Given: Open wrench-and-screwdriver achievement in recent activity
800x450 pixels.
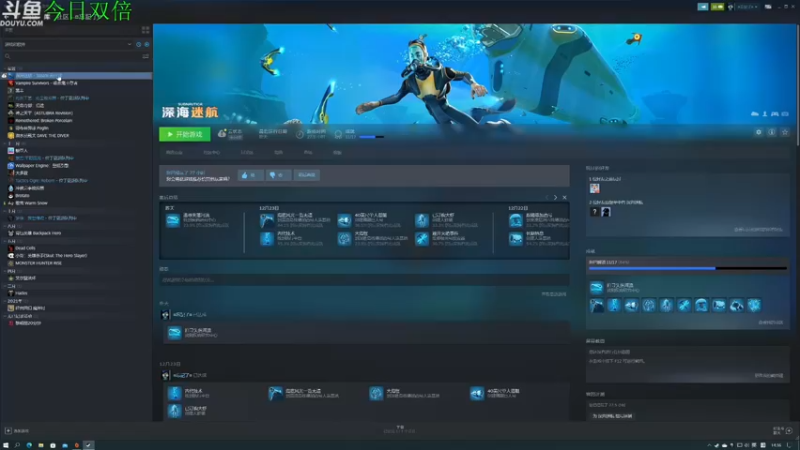Looking at the screenshot, I should (x=421, y=238).
